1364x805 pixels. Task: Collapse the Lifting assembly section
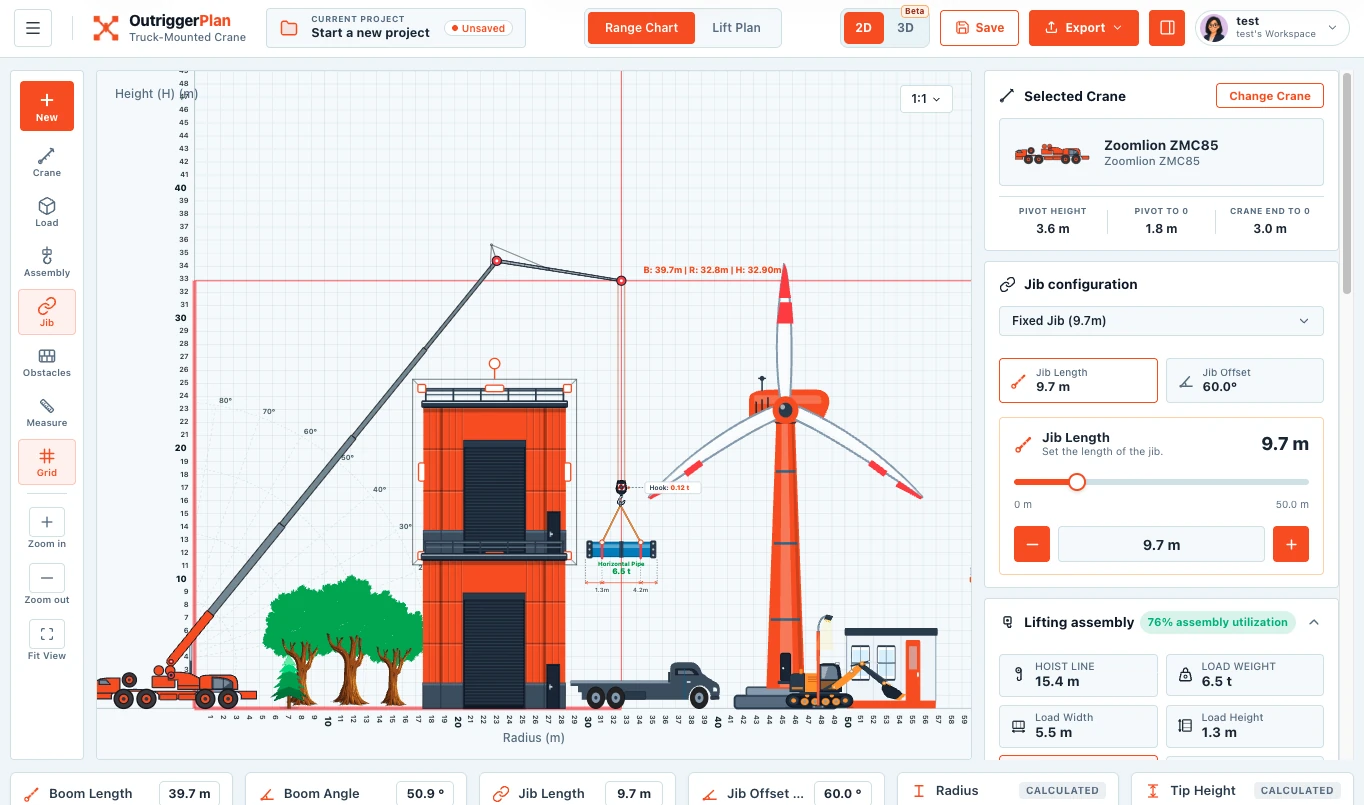click(x=1314, y=622)
